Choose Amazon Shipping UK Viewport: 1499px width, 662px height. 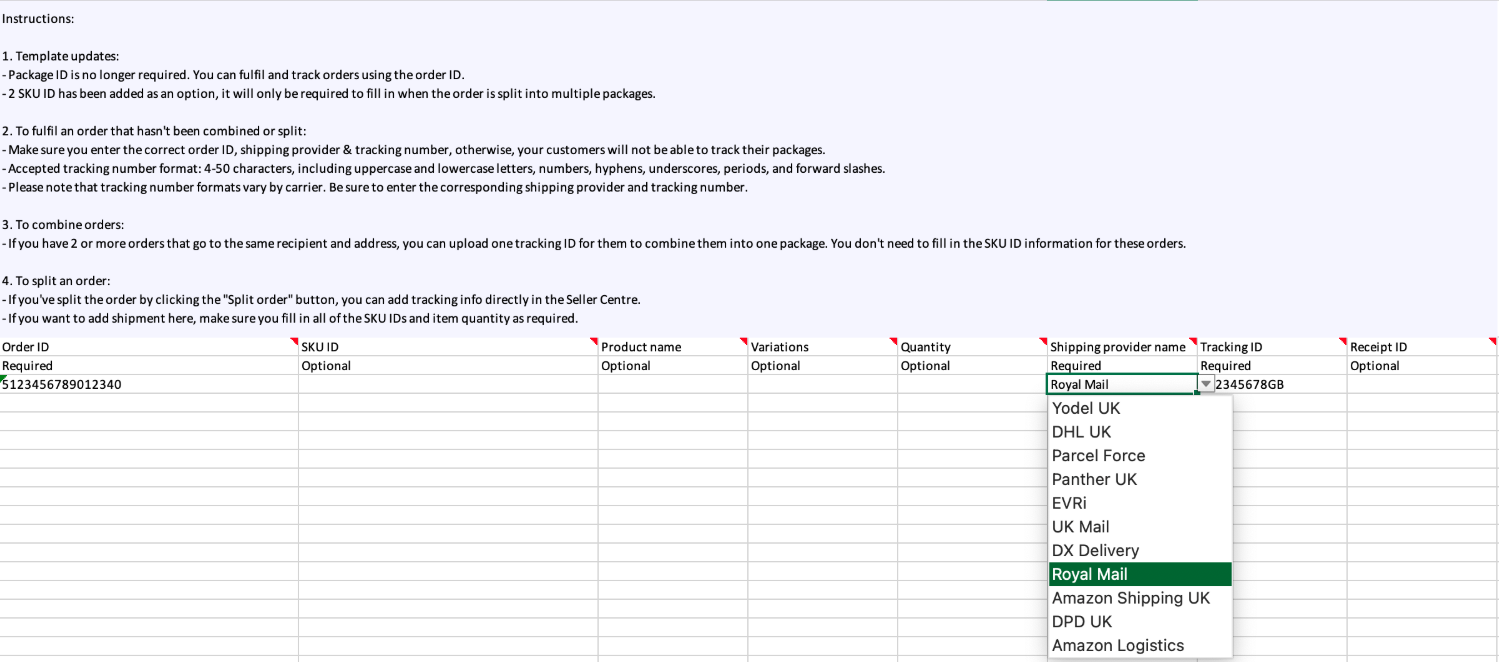click(1140, 598)
